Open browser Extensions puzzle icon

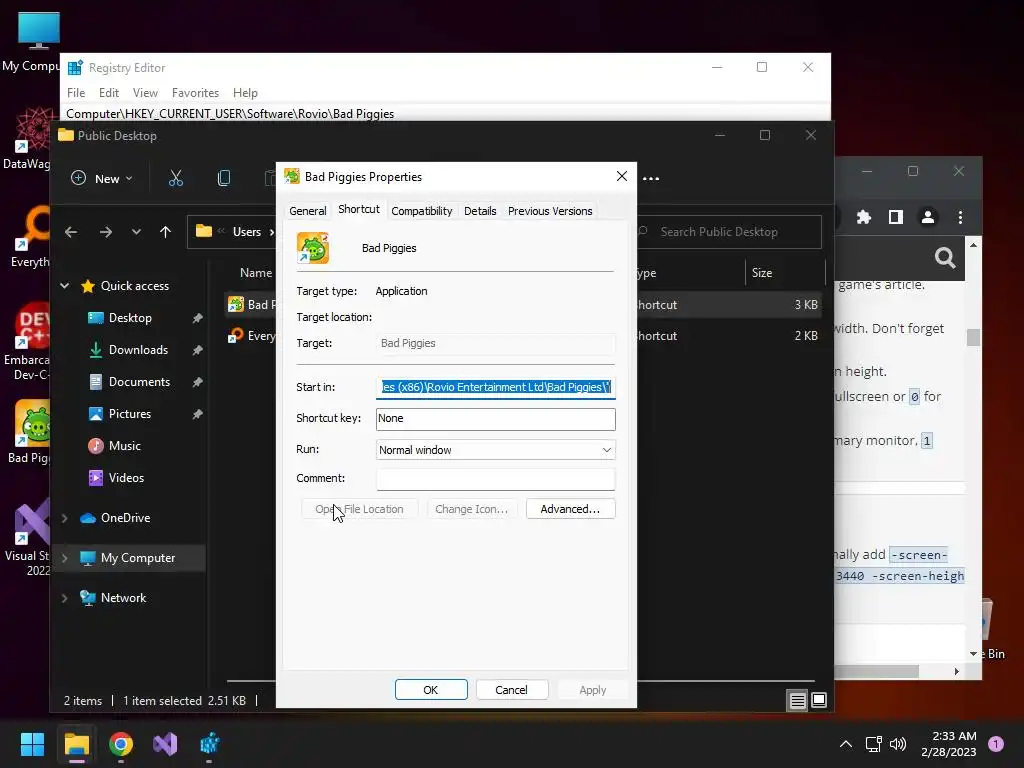pos(864,217)
